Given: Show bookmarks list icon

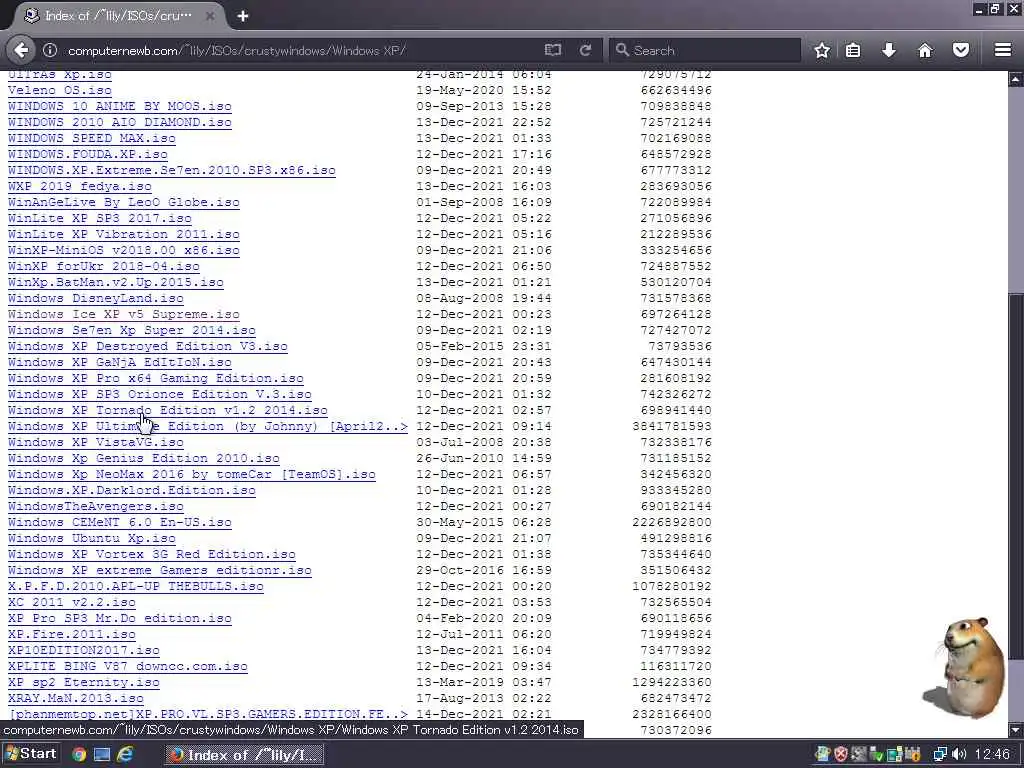Looking at the screenshot, I should click(853, 50).
